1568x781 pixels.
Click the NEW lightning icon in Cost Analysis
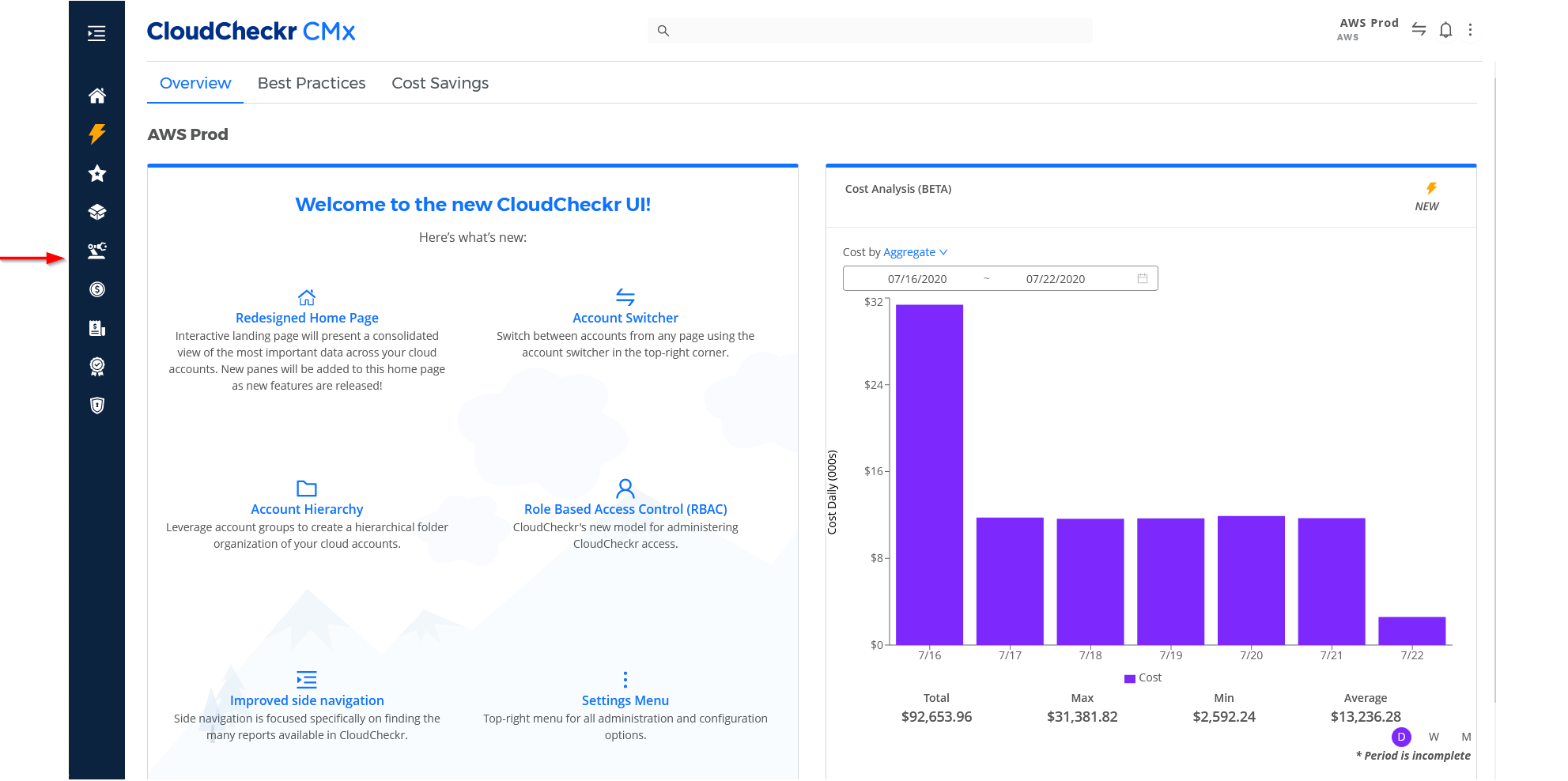coord(1431,188)
